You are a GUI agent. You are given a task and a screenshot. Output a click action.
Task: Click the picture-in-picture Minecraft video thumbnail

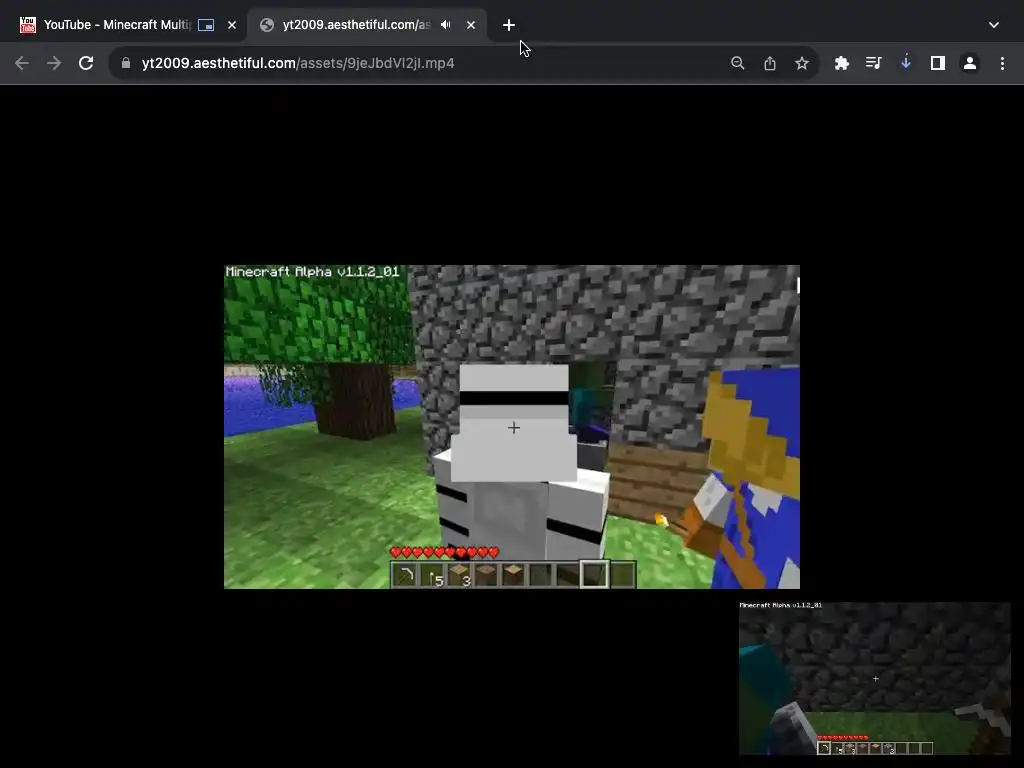point(874,678)
